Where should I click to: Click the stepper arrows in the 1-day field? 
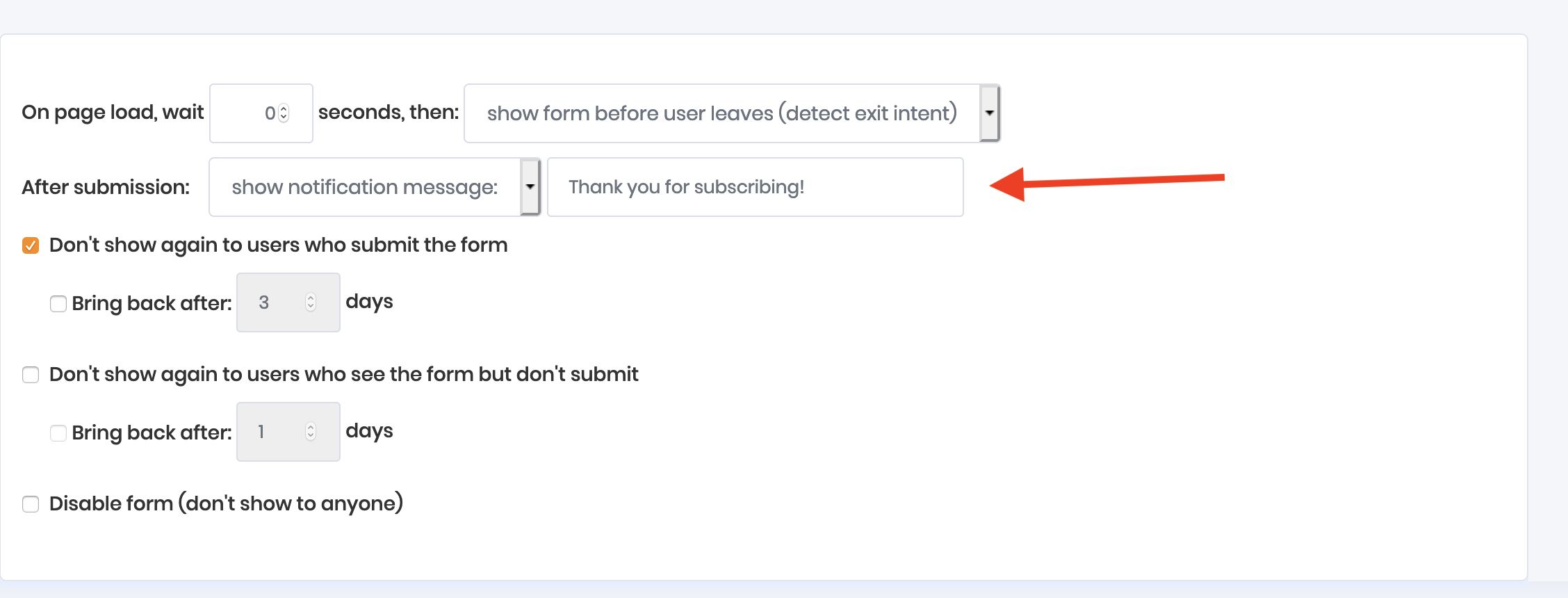click(311, 432)
